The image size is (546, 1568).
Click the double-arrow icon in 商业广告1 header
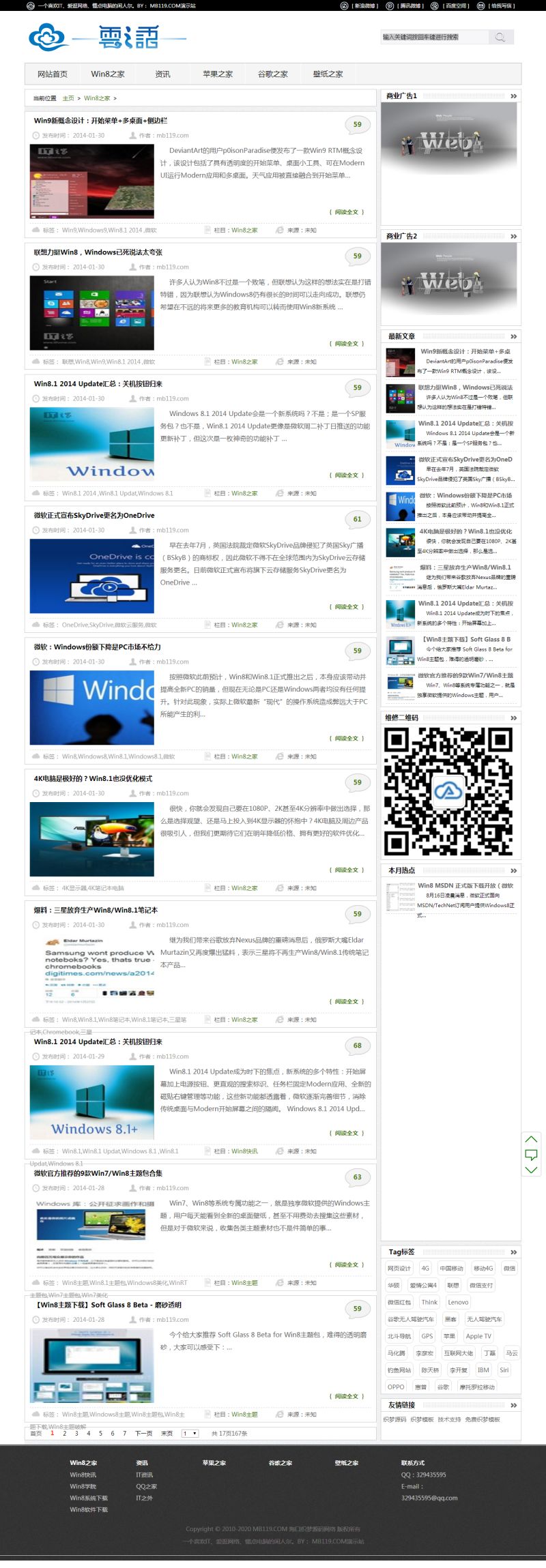[x=513, y=96]
